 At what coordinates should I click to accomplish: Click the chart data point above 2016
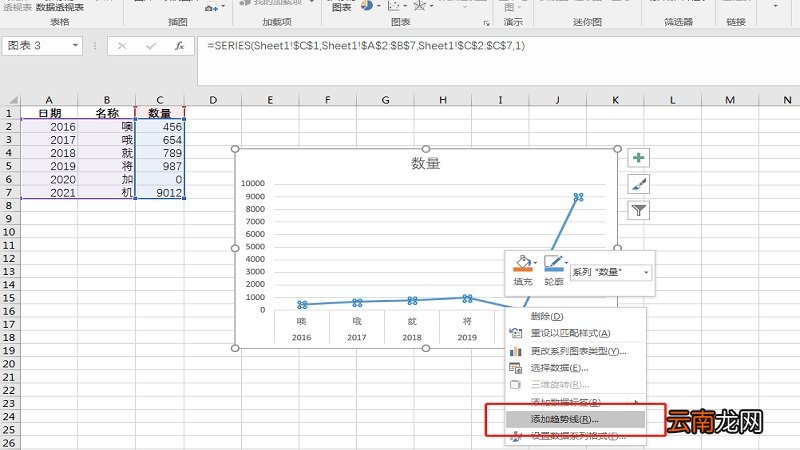pos(302,305)
